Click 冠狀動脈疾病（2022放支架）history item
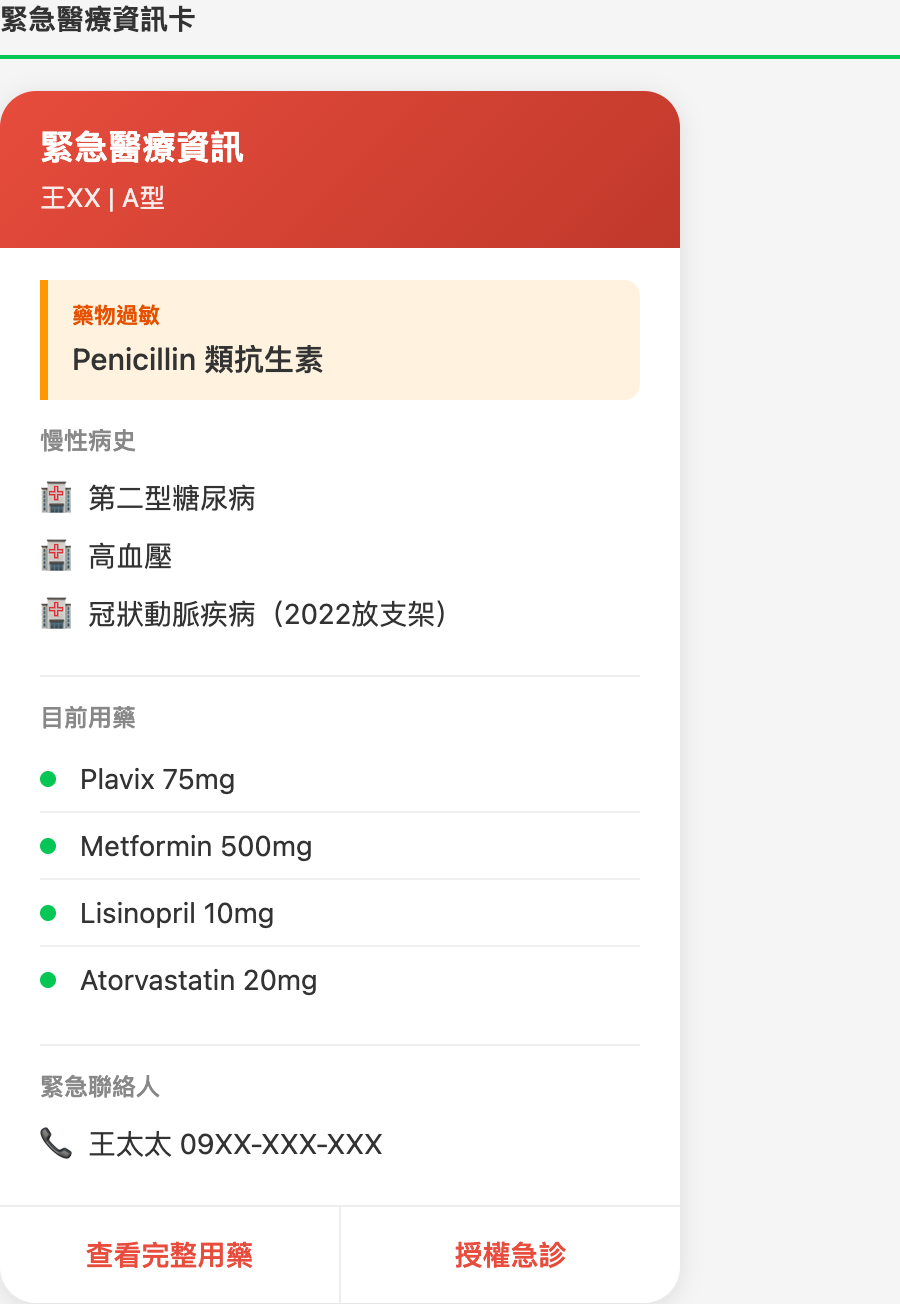Screen dimensions: 900x1304 pos(267,613)
